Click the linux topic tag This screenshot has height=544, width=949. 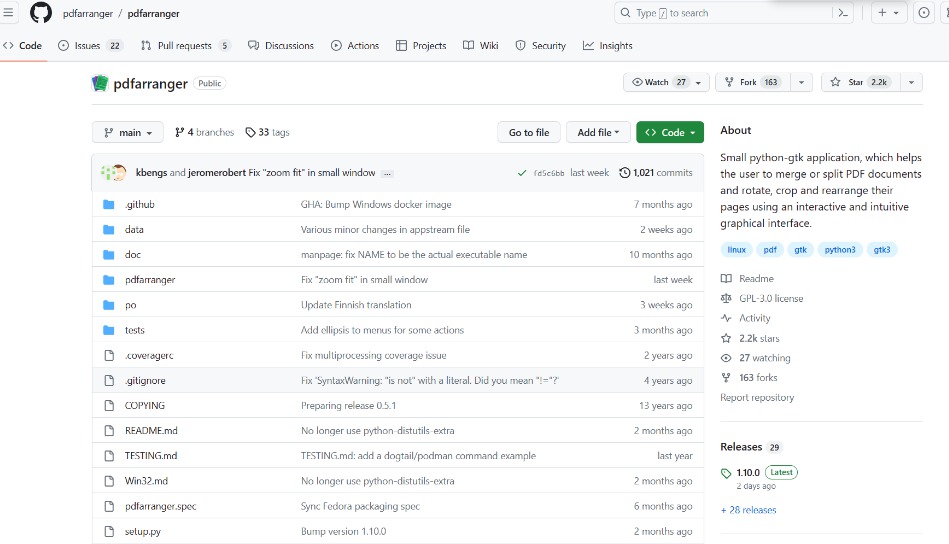point(737,250)
